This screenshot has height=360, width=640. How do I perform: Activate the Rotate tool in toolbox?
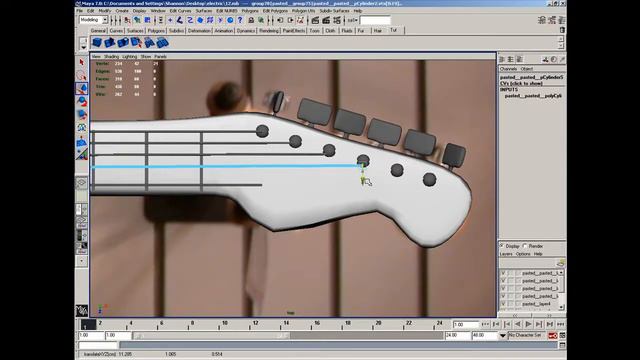(82, 102)
